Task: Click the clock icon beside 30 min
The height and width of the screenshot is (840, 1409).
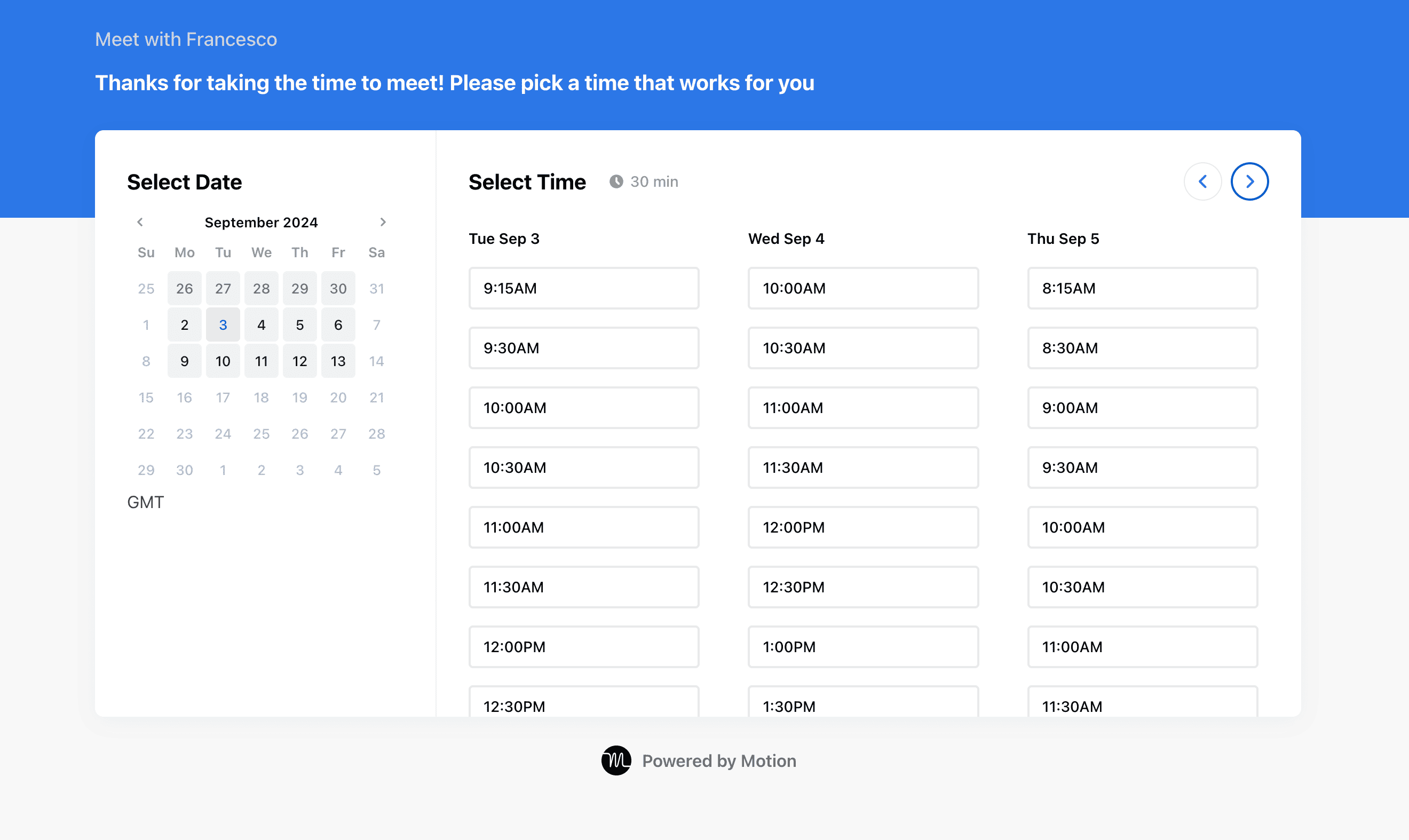Action: coord(616,181)
